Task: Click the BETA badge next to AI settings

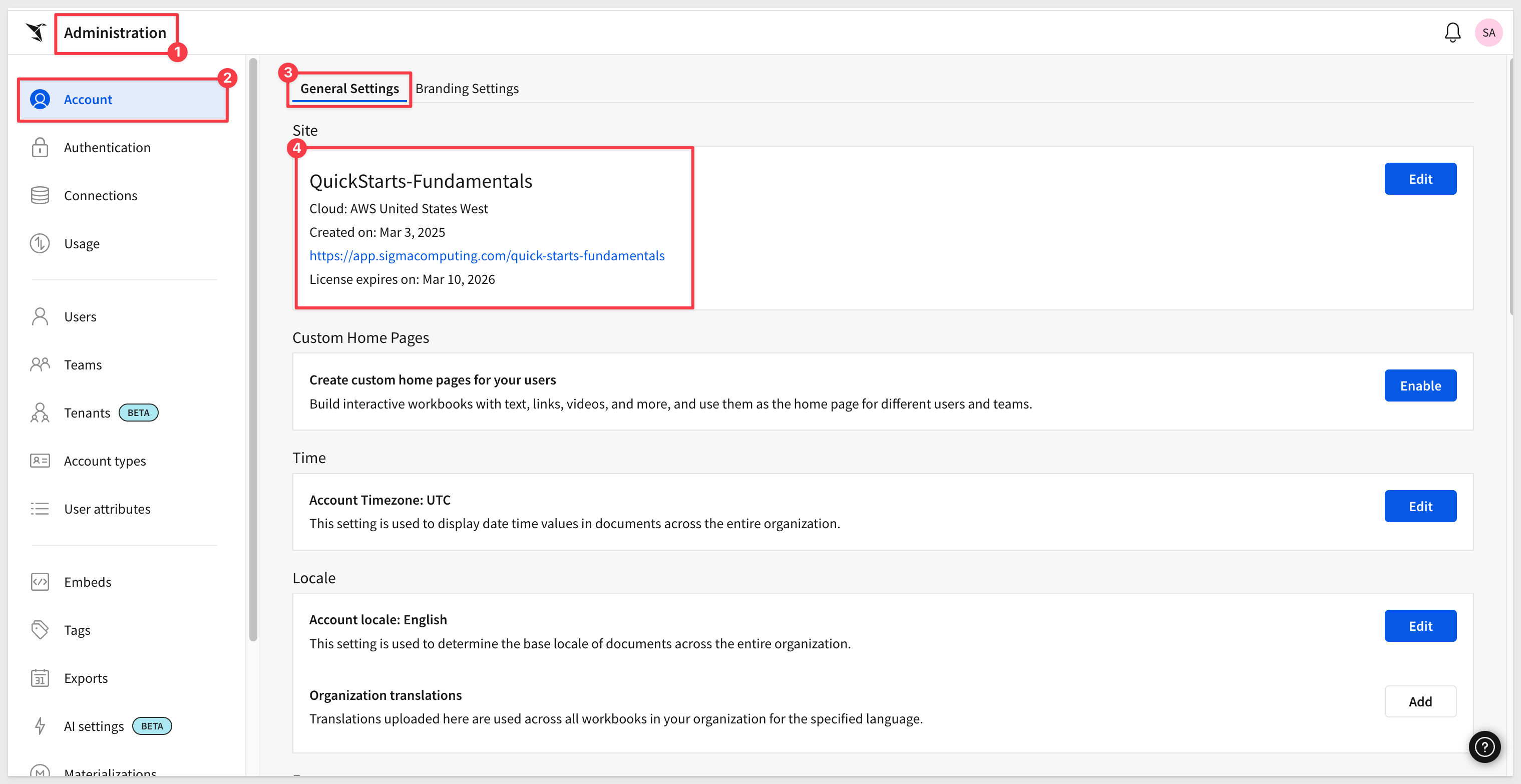Action: [x=152, y=725]
